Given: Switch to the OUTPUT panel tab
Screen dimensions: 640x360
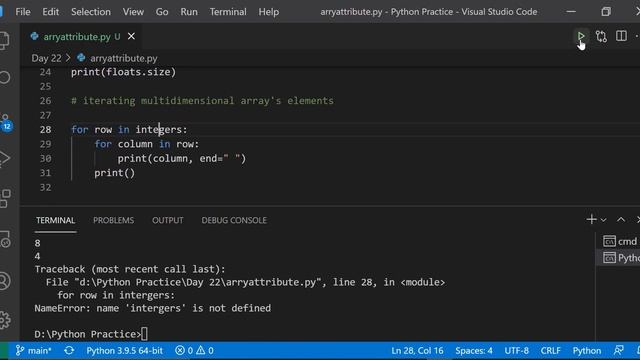Looking at the screenshot, I should coord(168,220).
